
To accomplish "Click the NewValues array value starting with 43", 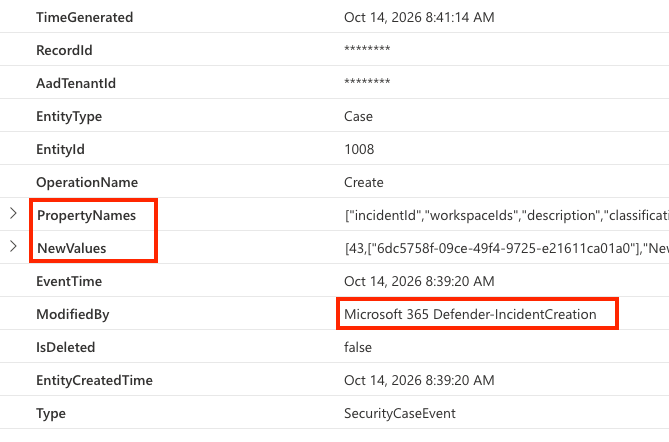I will 506,248.
